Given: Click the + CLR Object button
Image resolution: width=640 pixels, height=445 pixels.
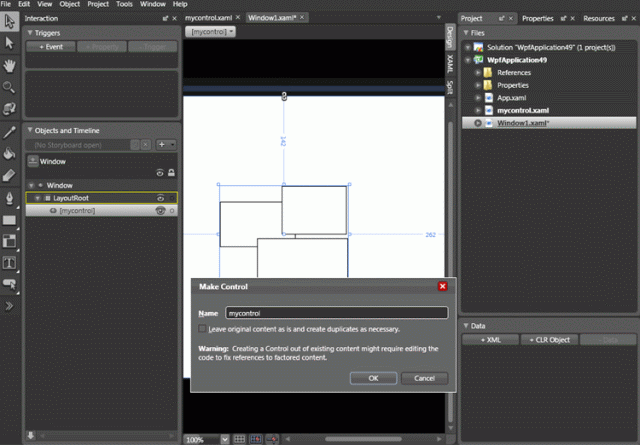Looking at the screenshot, I should (x=550, y=340).
